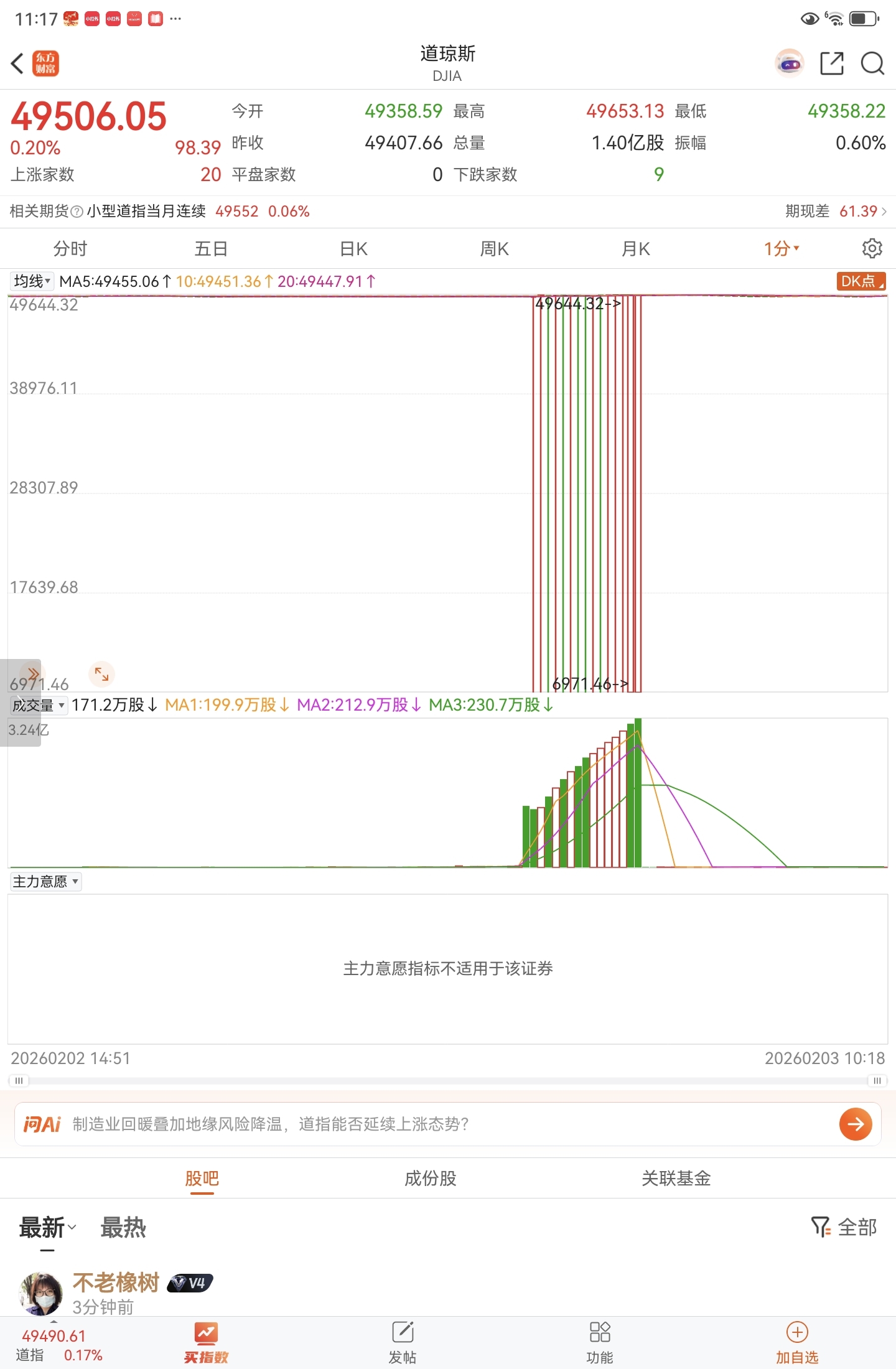Select the 成份股 tab
The image size is (896, 1369).
tap(431, 1178)
